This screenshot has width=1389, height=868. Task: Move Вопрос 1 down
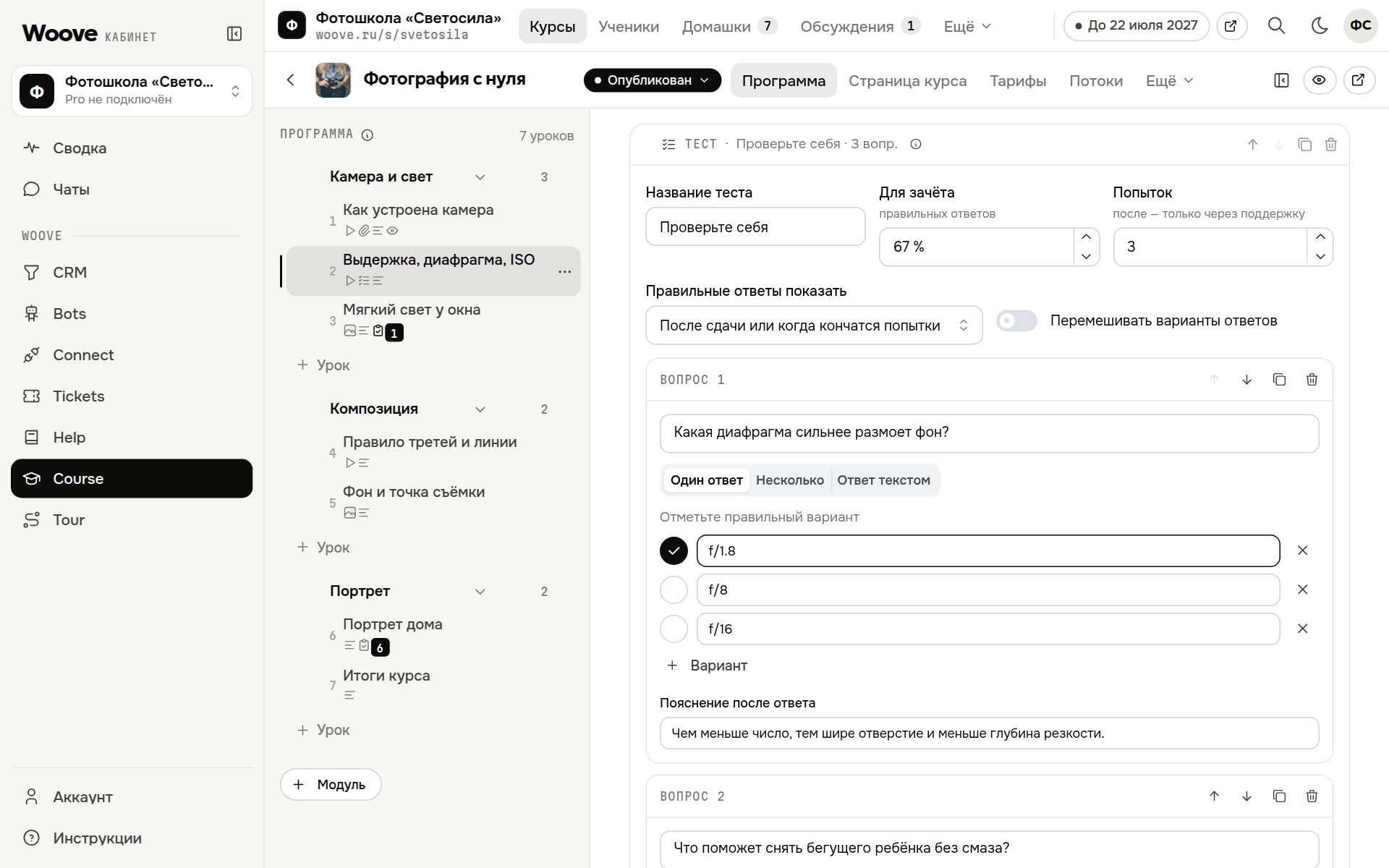click(1246, 380)
